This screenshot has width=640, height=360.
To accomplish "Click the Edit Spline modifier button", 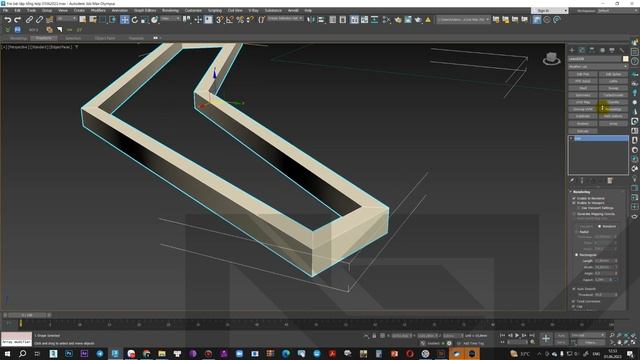I will (613, 74).
